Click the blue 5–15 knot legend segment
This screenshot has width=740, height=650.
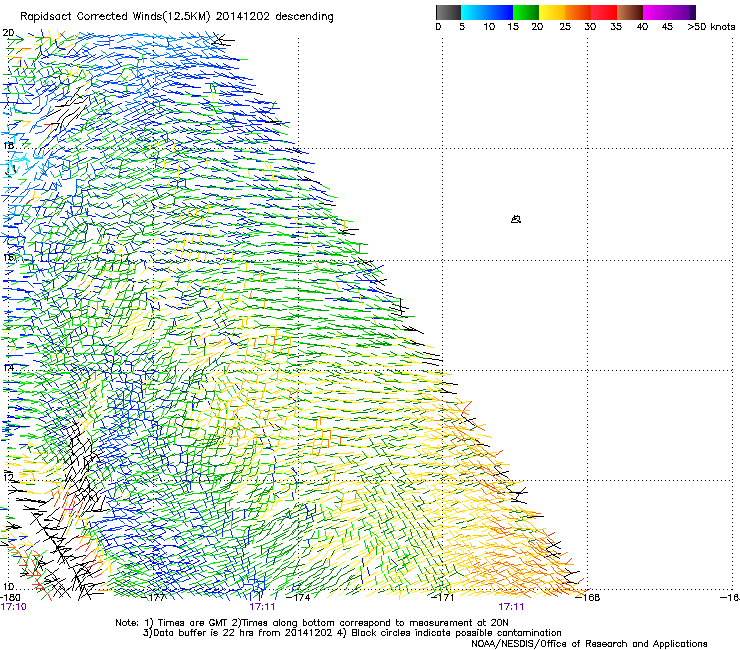click(487, 12)
